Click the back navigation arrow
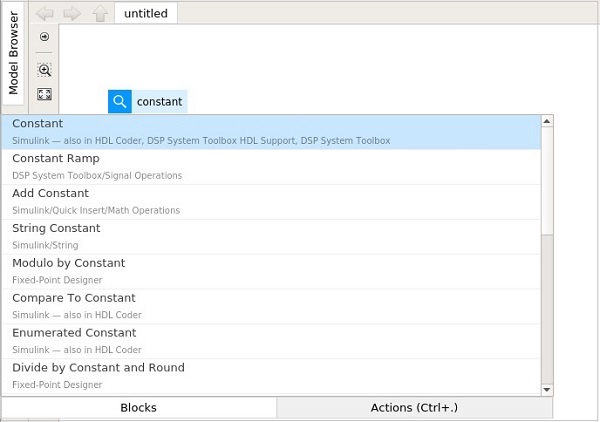Screen dimensions: 600x422 pyautogui.click(x=45, y=13)
